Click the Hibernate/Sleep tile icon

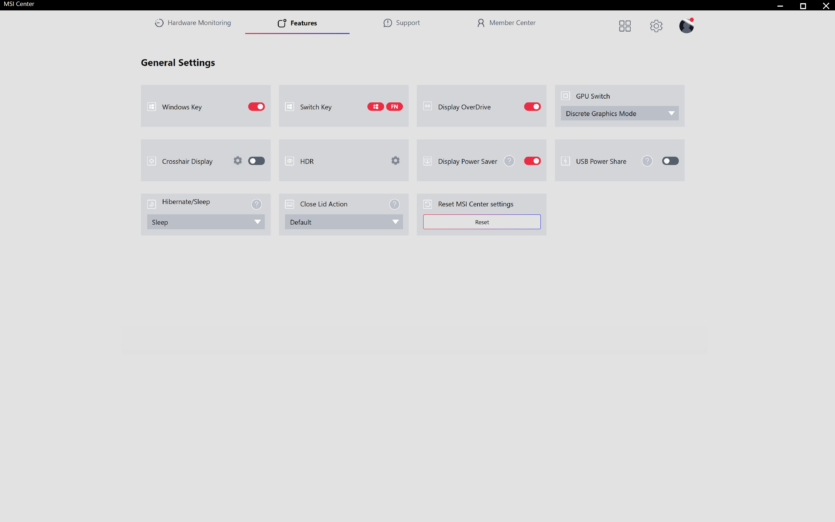(151, 204)
